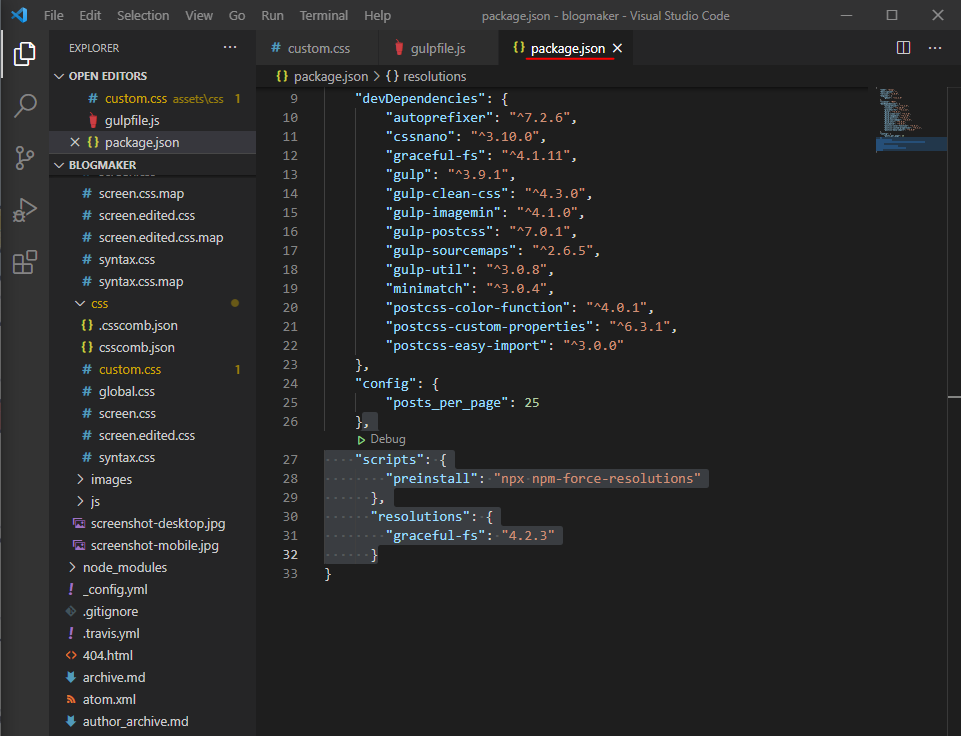Switch to the gulpfile.js tab
Screen dimensions: 961x736
tap(438, 48)
